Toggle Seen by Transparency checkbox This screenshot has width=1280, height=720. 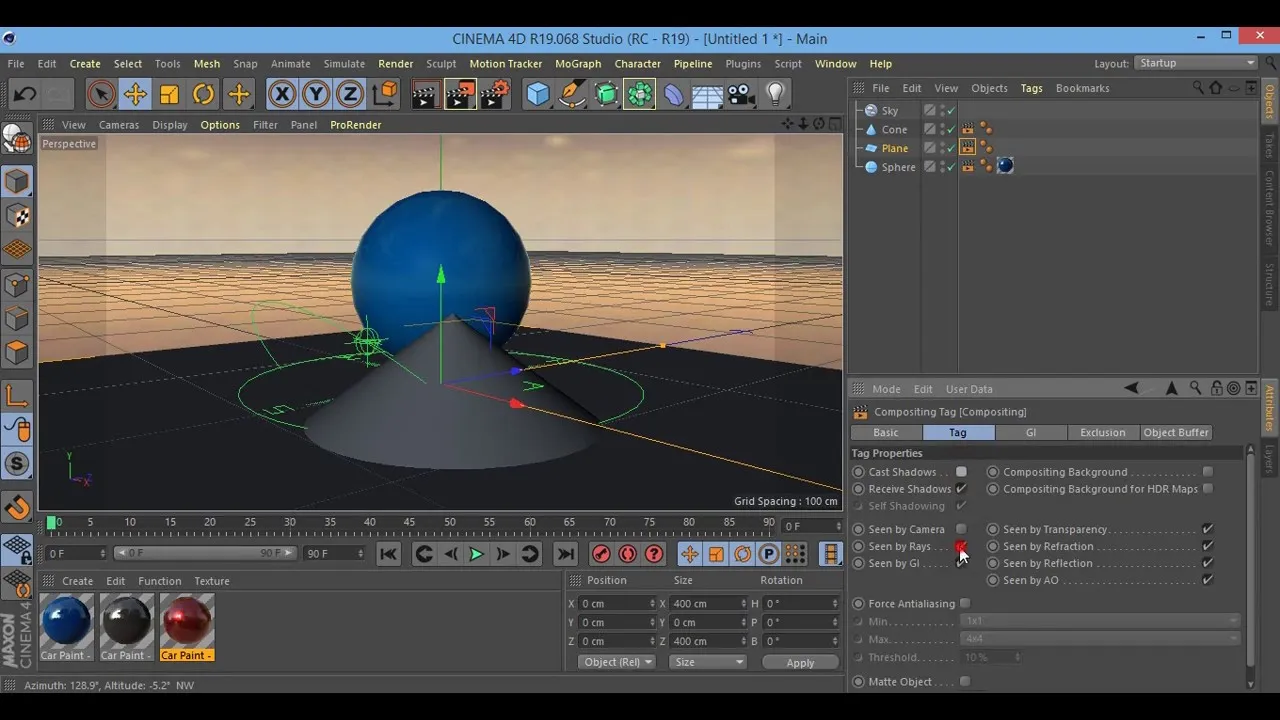(1208, 529)
